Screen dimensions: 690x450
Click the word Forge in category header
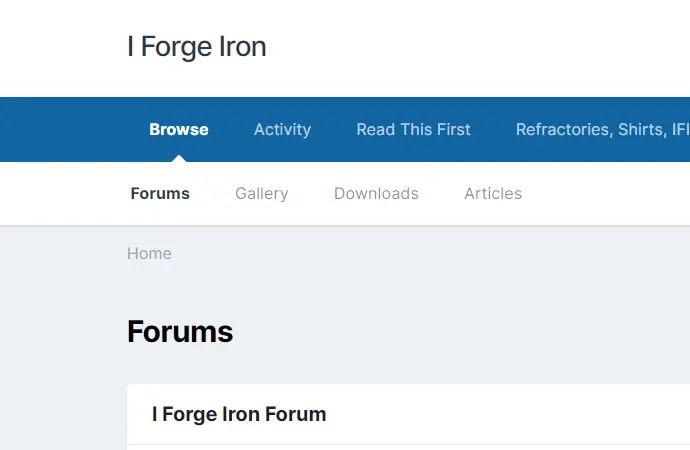[x=189, y=415]
